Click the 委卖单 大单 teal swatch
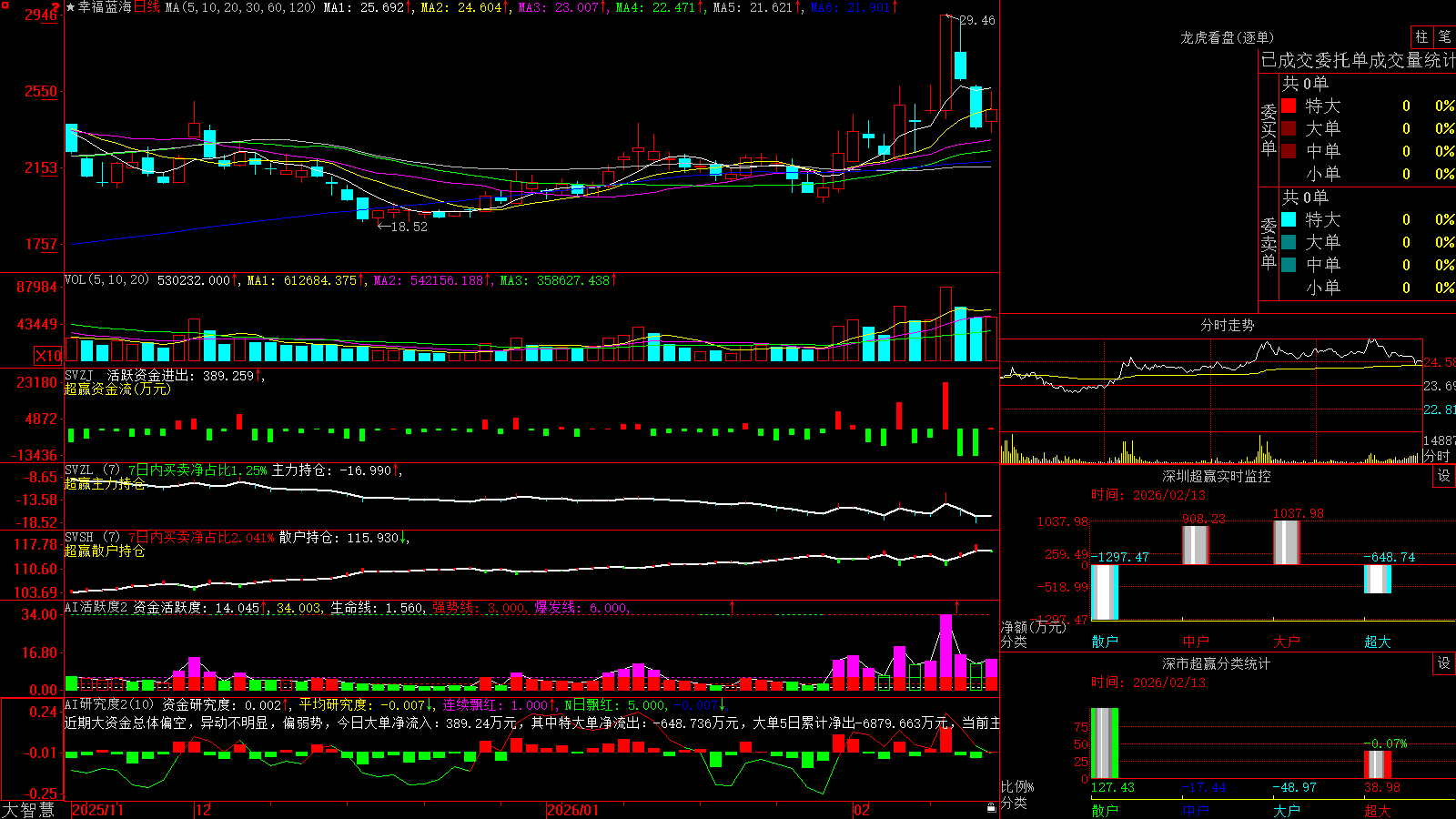Image resolution: width=1456 pixels, height=819 pixels. 1289,242
